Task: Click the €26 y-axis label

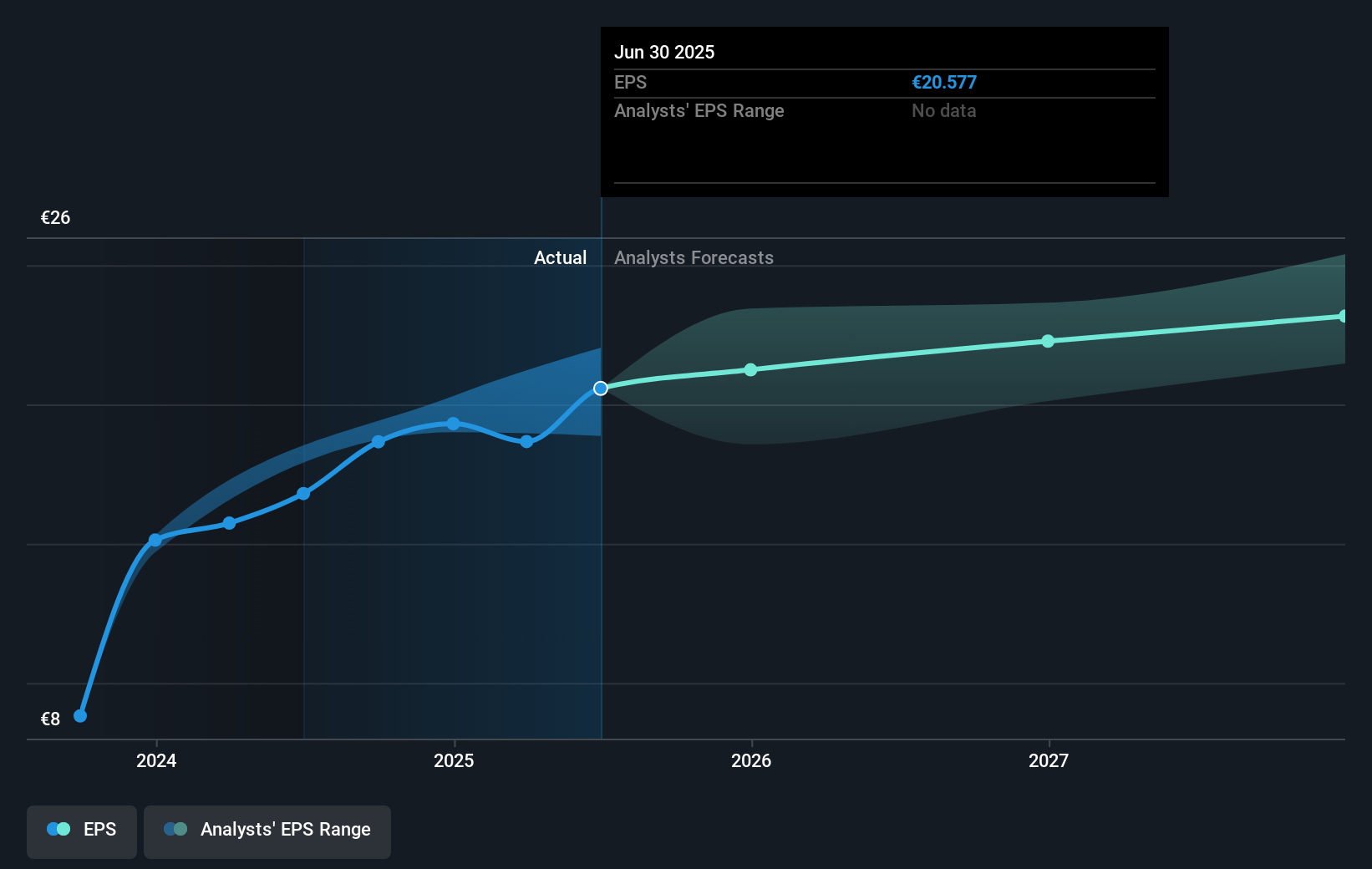Action: tap(55, 217)
